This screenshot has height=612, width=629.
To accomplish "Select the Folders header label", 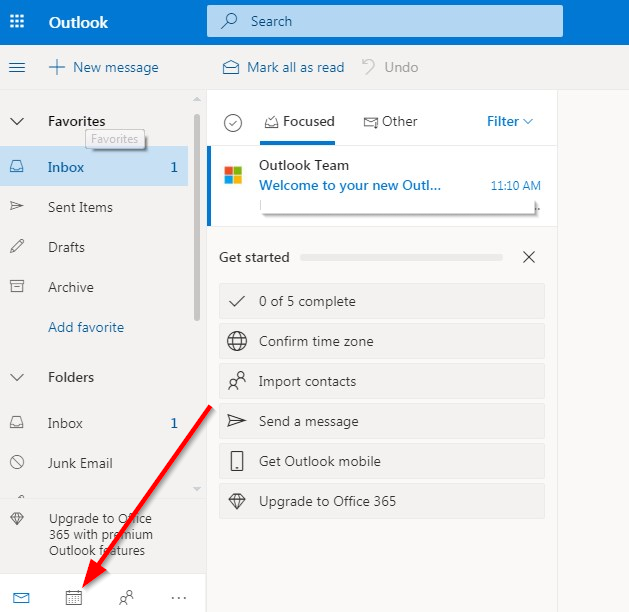I will pos(71,377).
